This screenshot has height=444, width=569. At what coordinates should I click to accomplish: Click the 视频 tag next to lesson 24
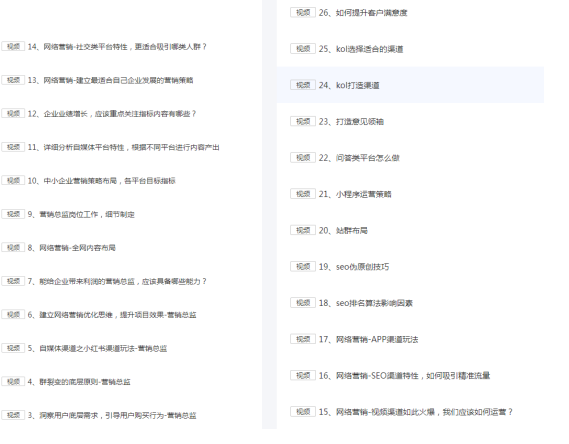tap(303, 85)
